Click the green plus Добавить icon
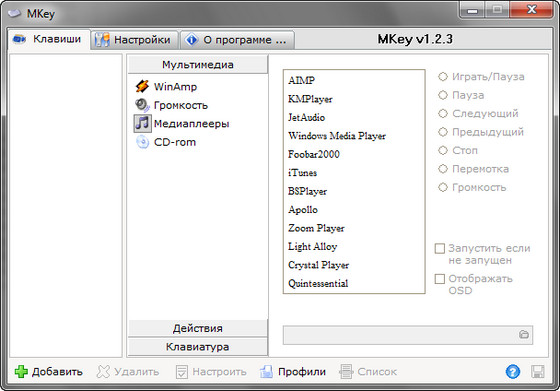Viewport: 560px width, 391px height. tap(21, 372)
